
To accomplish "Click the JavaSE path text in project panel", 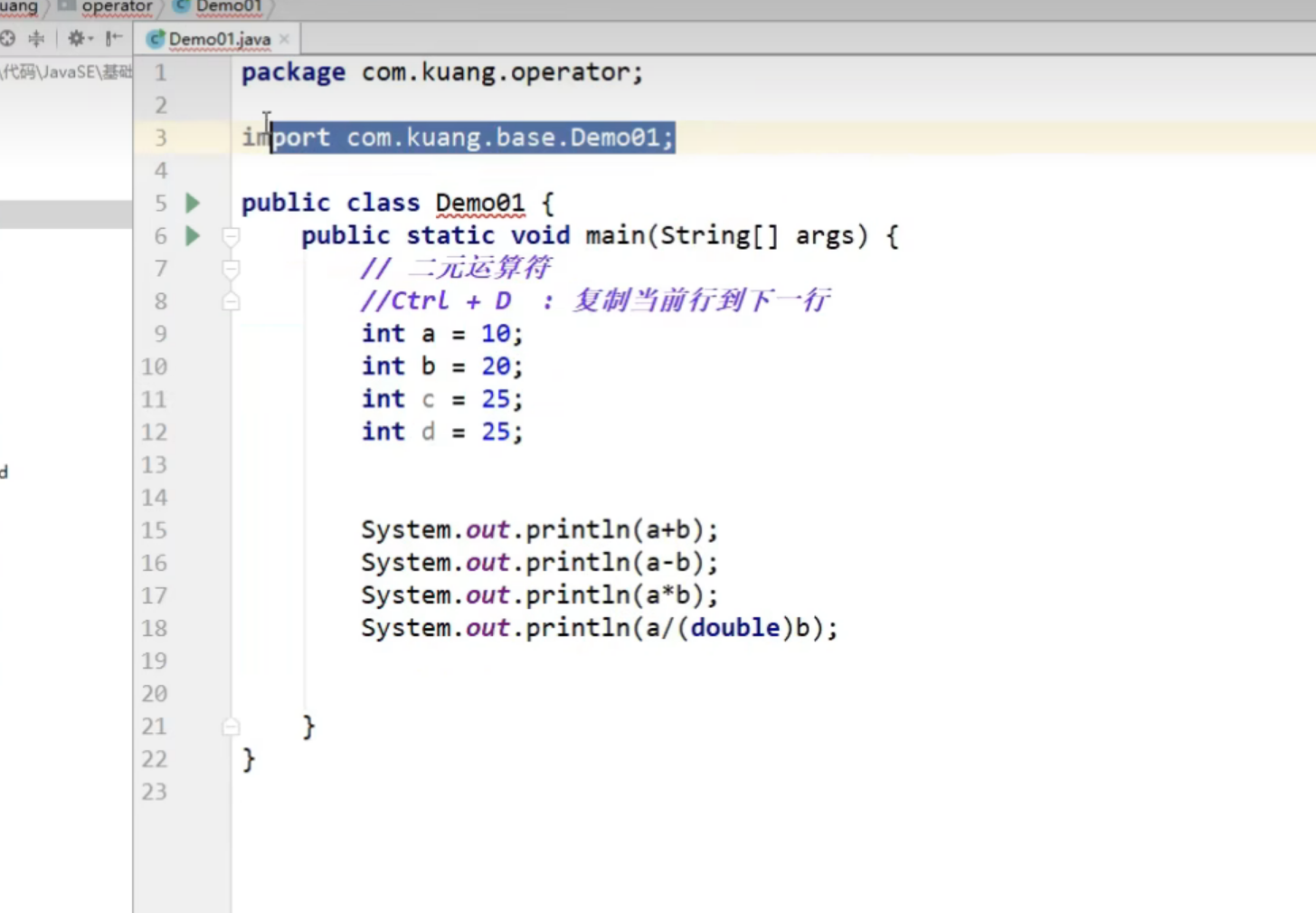I will (x=66, y=71).
